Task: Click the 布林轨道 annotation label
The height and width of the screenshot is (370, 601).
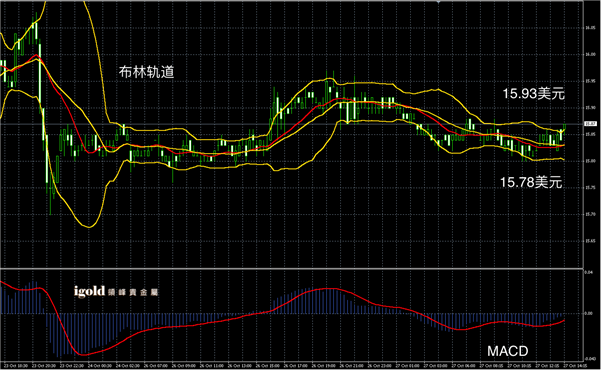Action: pyautogui.click(x=146, y=72)
